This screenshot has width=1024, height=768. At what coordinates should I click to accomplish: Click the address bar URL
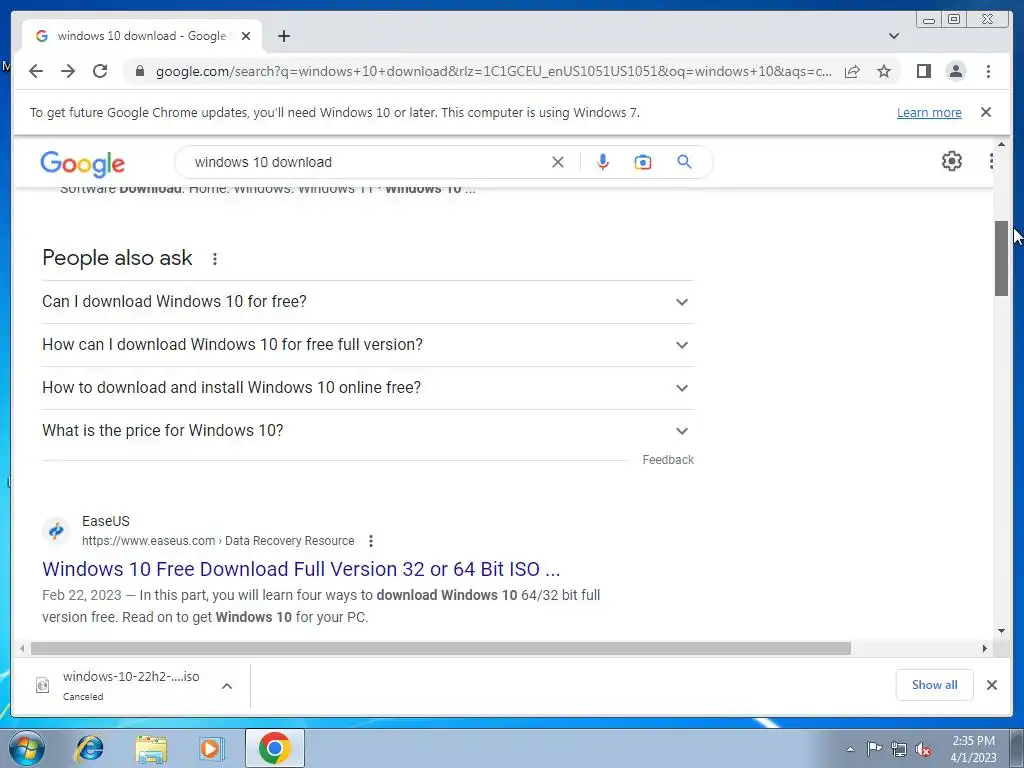(x=493, y=71)
